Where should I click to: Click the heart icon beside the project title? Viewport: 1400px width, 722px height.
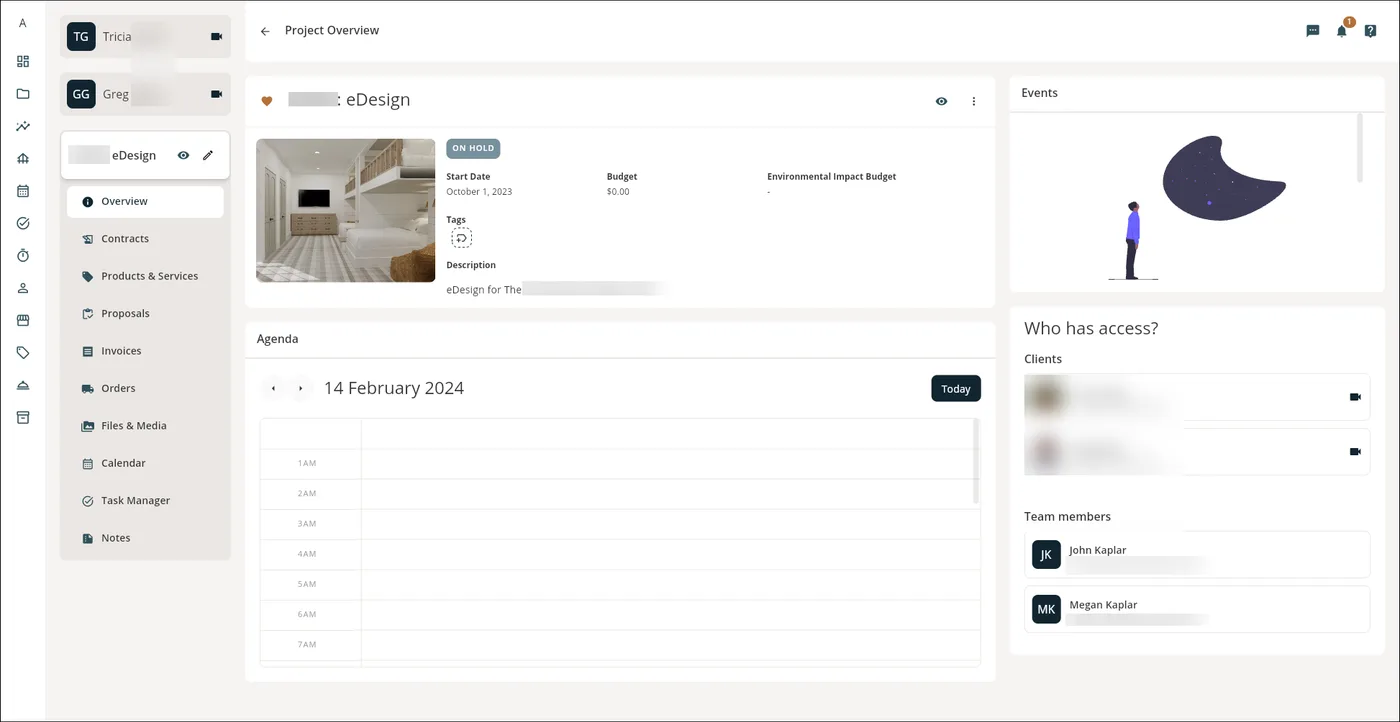265,100
